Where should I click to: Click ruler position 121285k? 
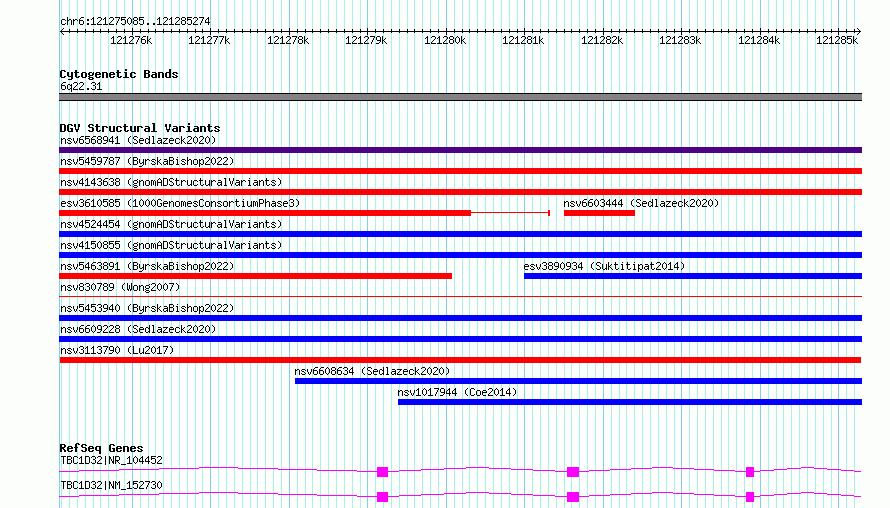(838, 40)
